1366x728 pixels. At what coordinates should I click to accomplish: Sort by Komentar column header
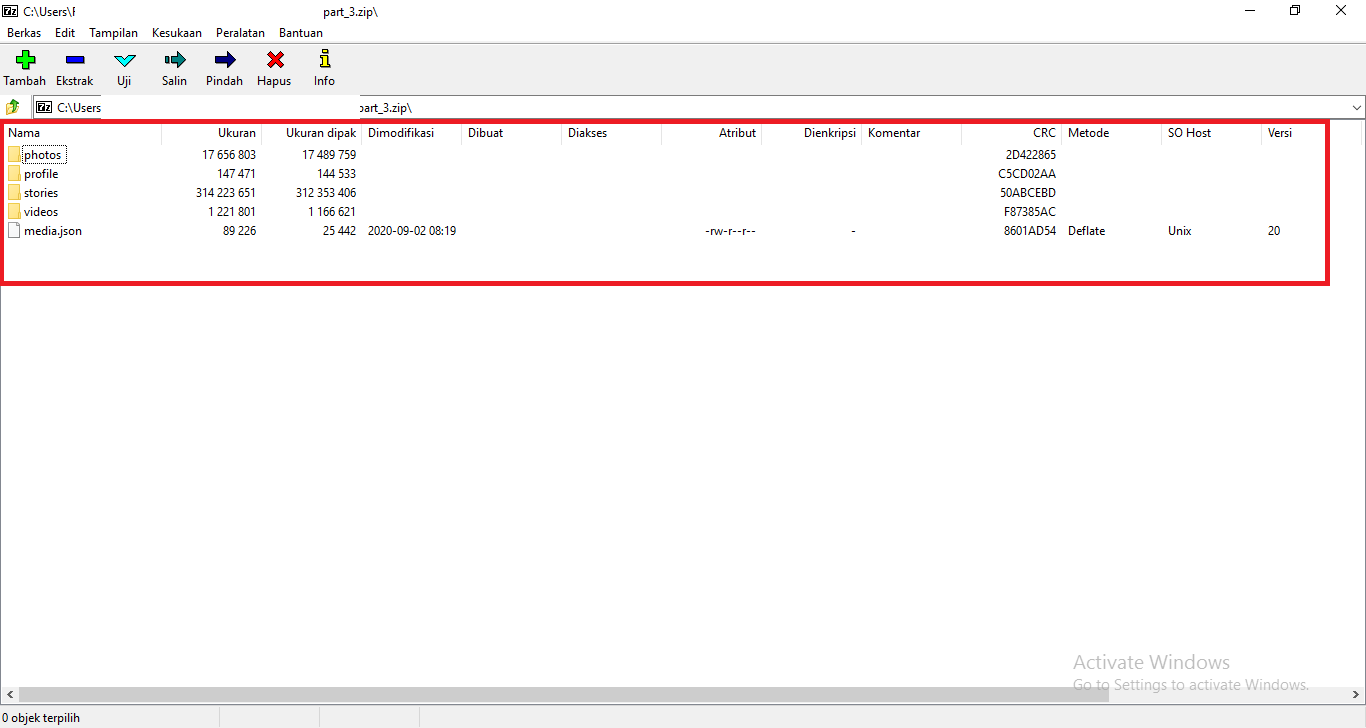[912, 133]
